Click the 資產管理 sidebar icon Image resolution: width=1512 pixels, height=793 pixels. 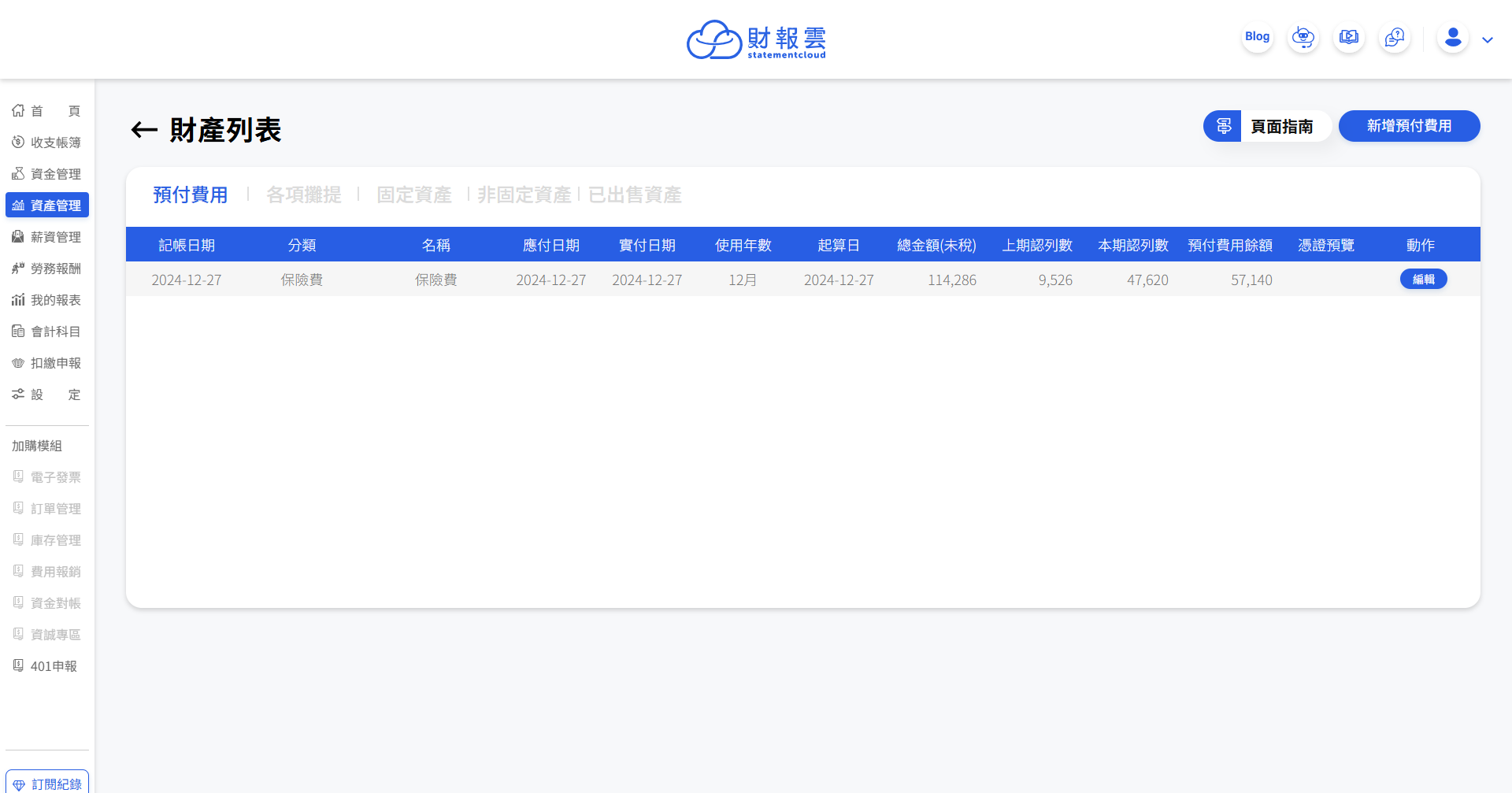[18, 205]
